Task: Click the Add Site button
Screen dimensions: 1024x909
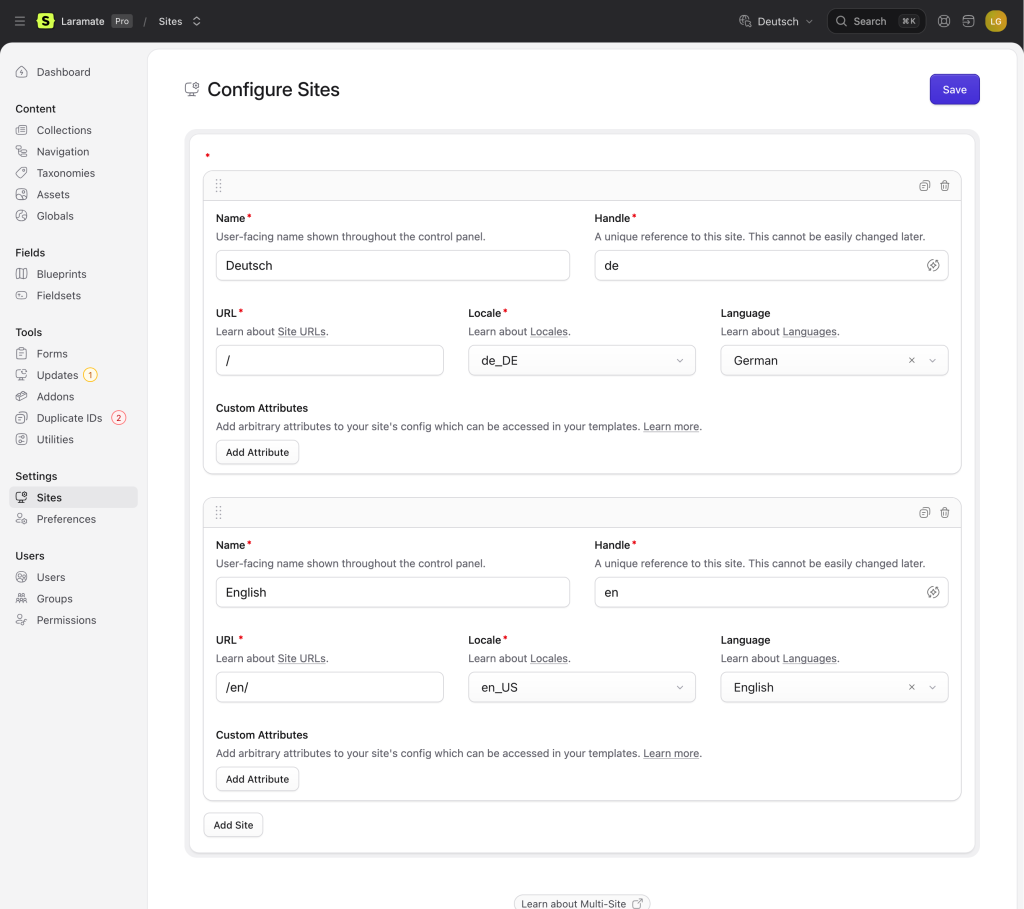Action: click(x=233, y=825)
